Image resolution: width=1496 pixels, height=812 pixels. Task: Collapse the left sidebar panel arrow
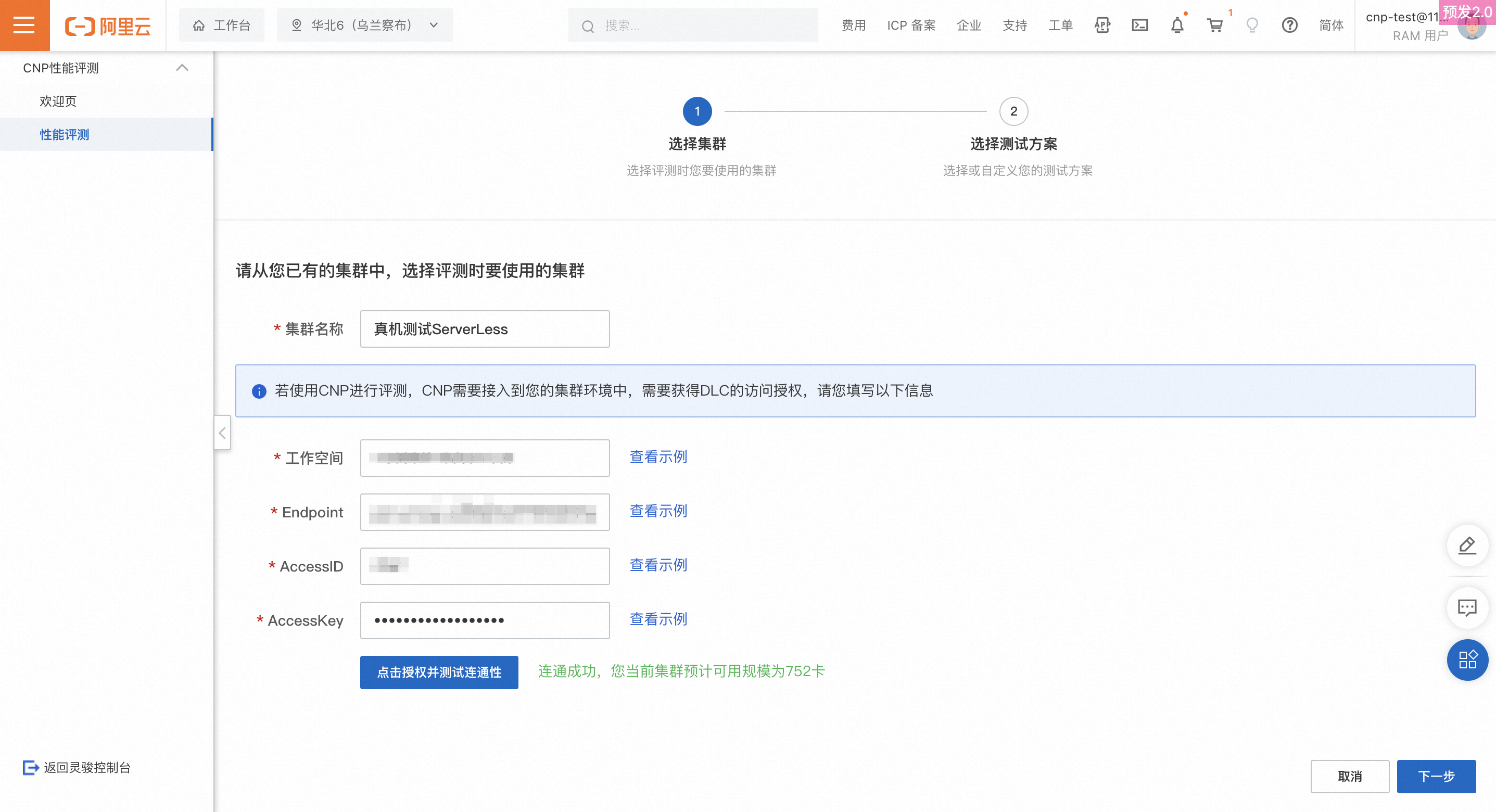click(222, 433)
